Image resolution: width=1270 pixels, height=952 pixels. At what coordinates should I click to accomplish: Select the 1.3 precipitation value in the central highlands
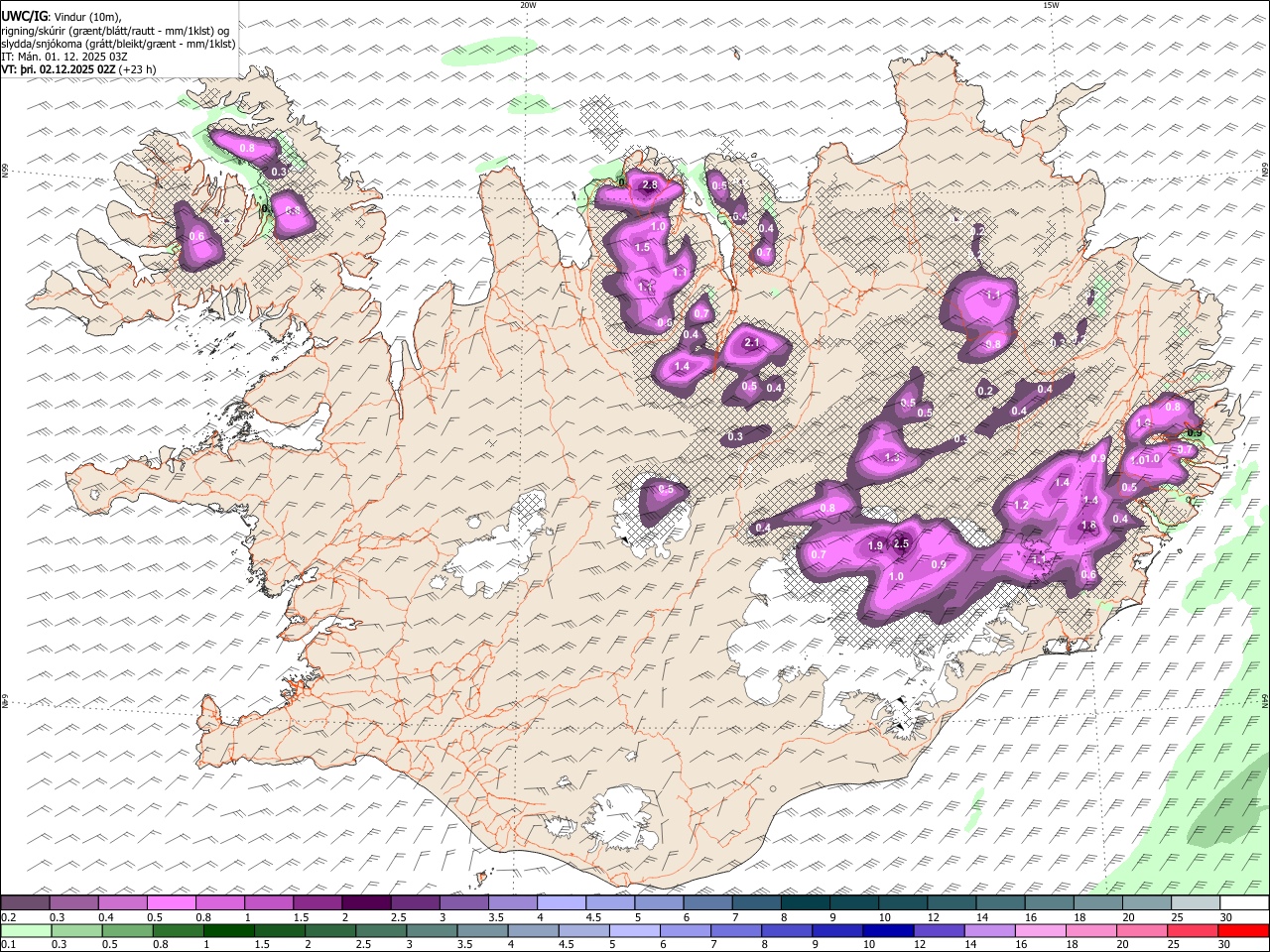click(892, 458)
